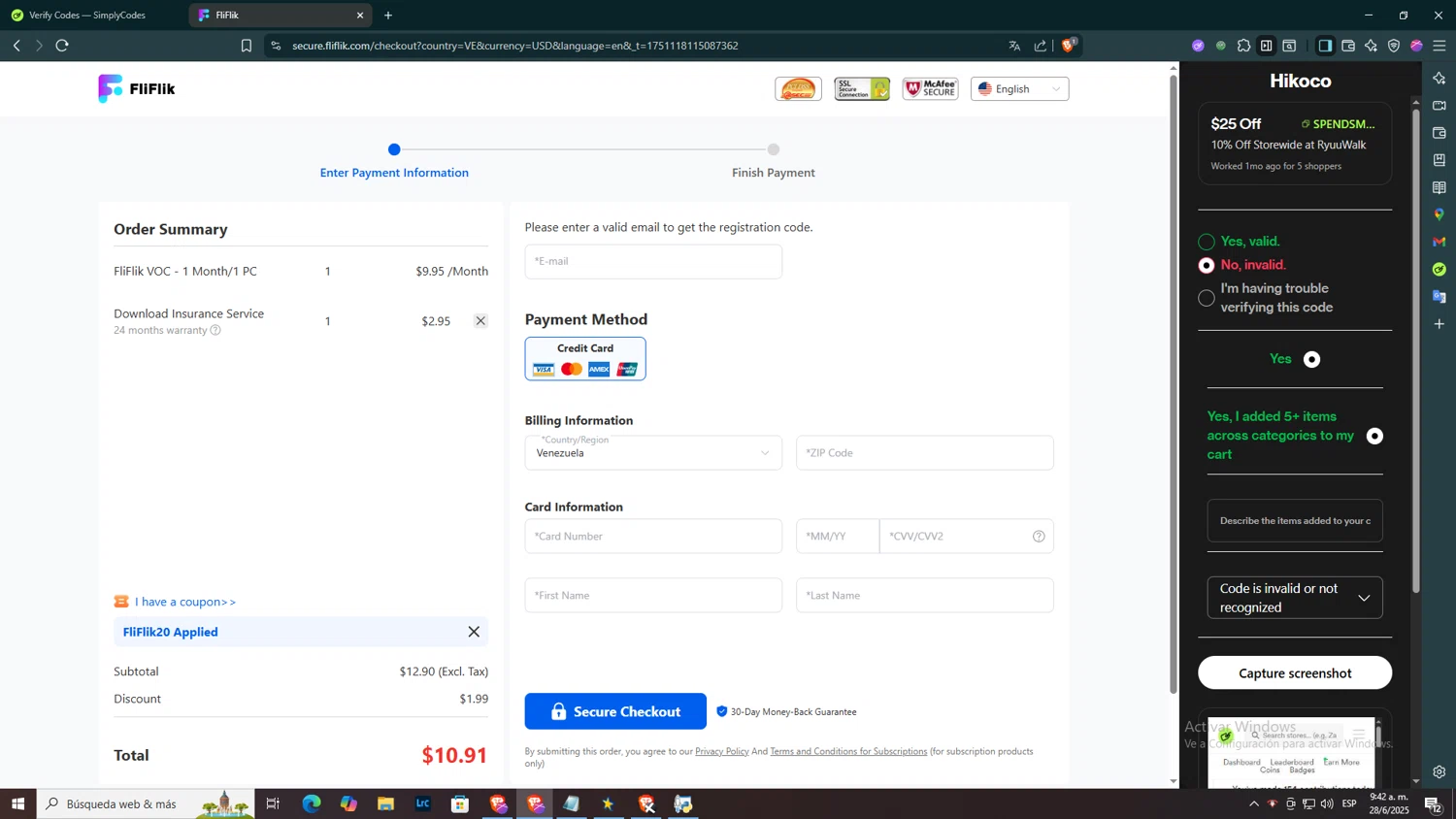Click the ZIP Code field
1456x819 pixels.
[x=925, y=453]
